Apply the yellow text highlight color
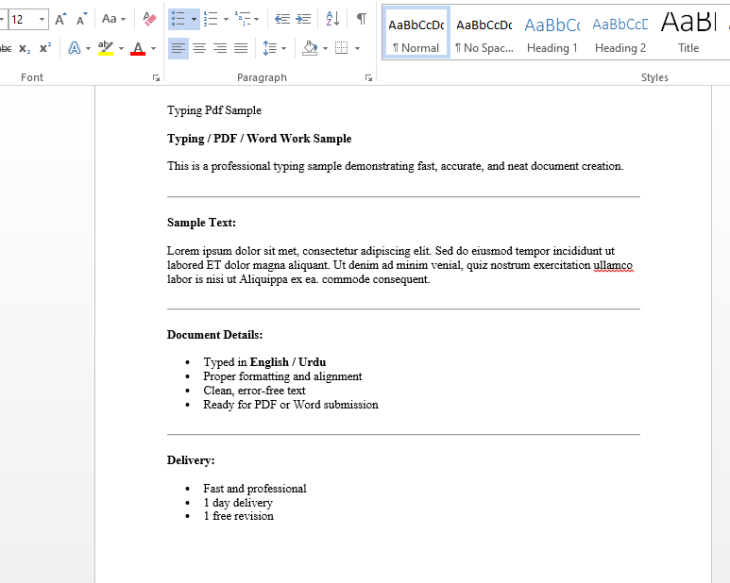The width and height of the screenshot is (730, 583). point(105,48)
